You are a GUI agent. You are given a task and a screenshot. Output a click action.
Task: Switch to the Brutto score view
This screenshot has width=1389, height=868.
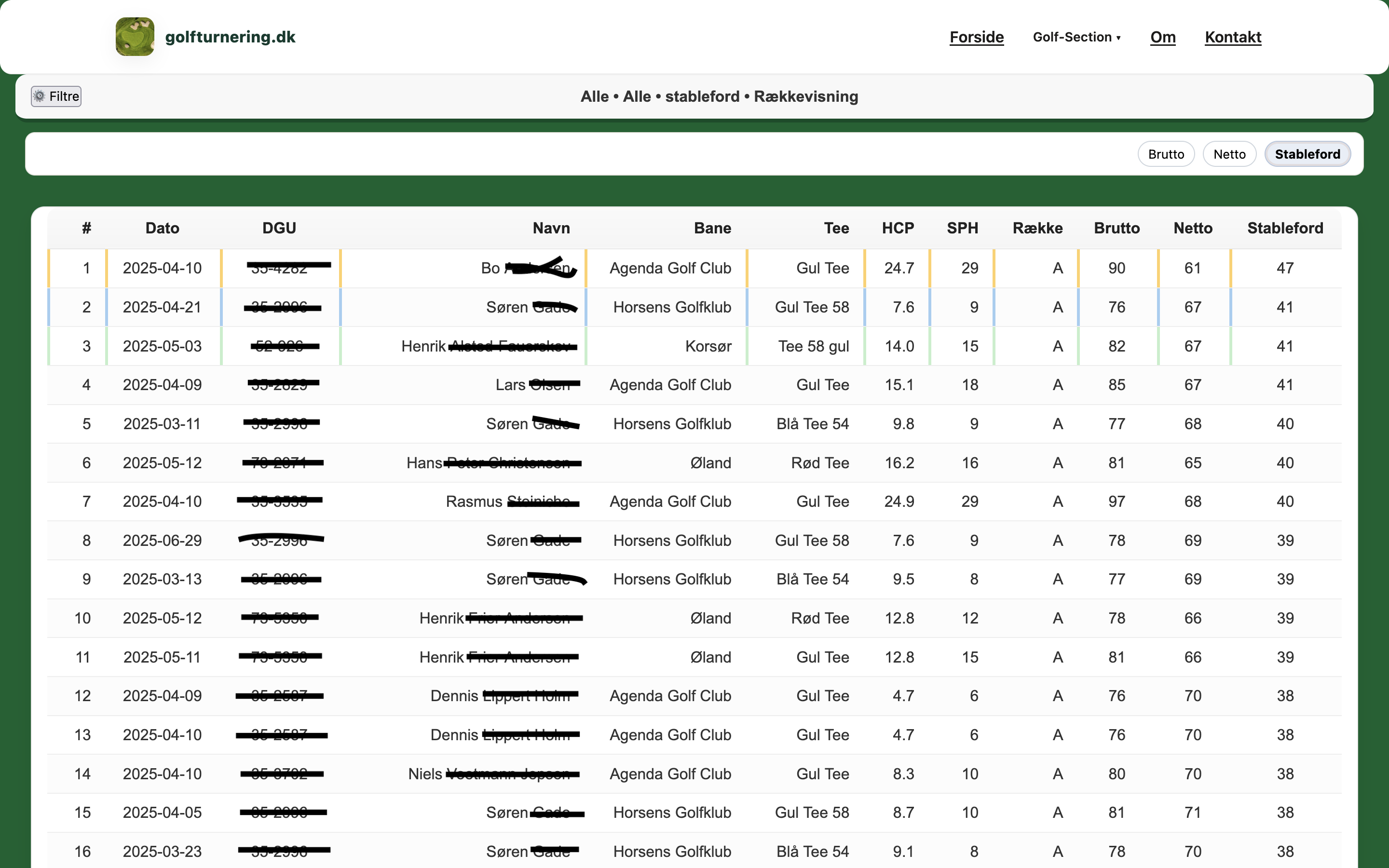[1166, 153]
